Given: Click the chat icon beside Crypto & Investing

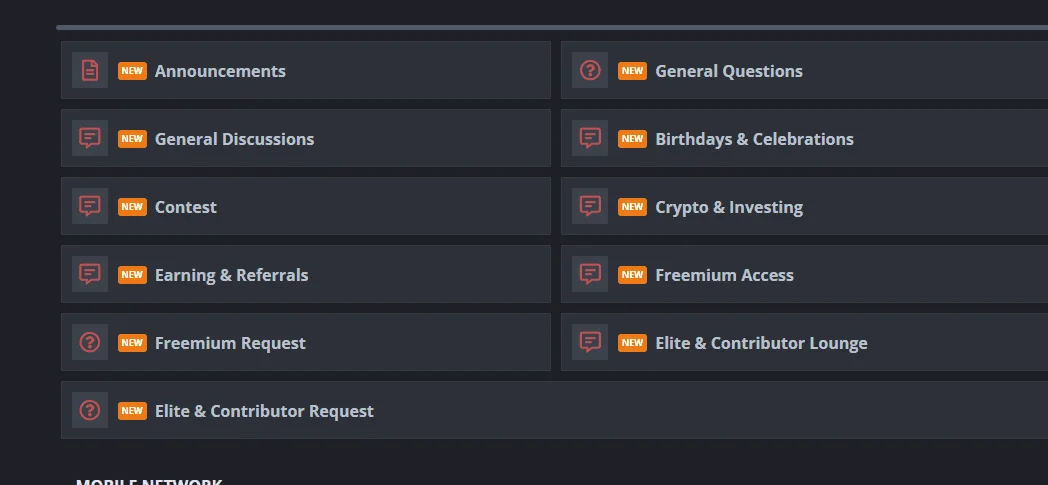Looking at the screenshot, I should [x=590, y=206].
